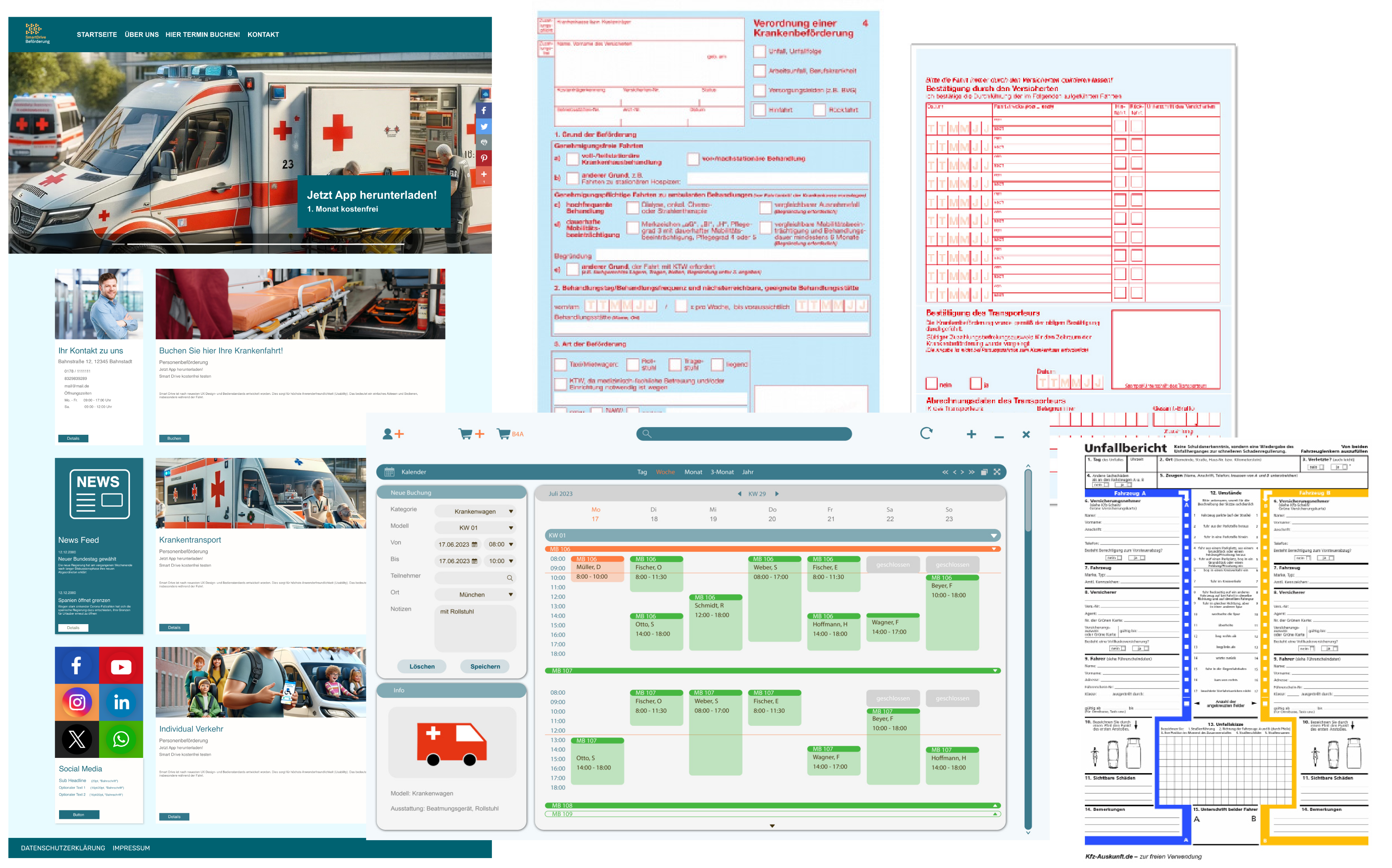The width and height of the screenshot is (1392, 868).
Task: Check the Hinfahrt checkbox
Action: click(x=759, y=110)
